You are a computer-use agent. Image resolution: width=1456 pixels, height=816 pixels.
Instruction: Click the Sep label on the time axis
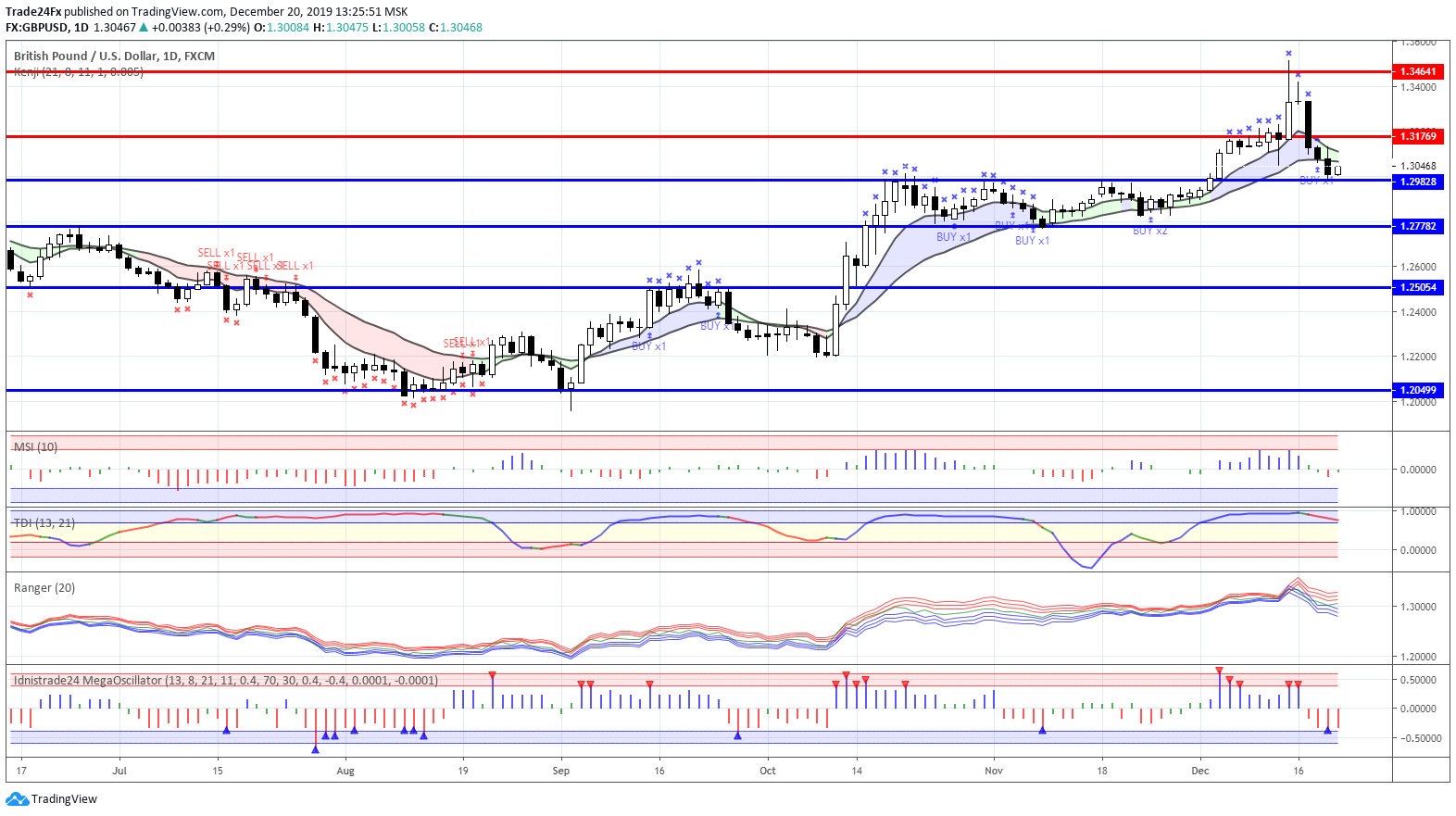[560, 770]
